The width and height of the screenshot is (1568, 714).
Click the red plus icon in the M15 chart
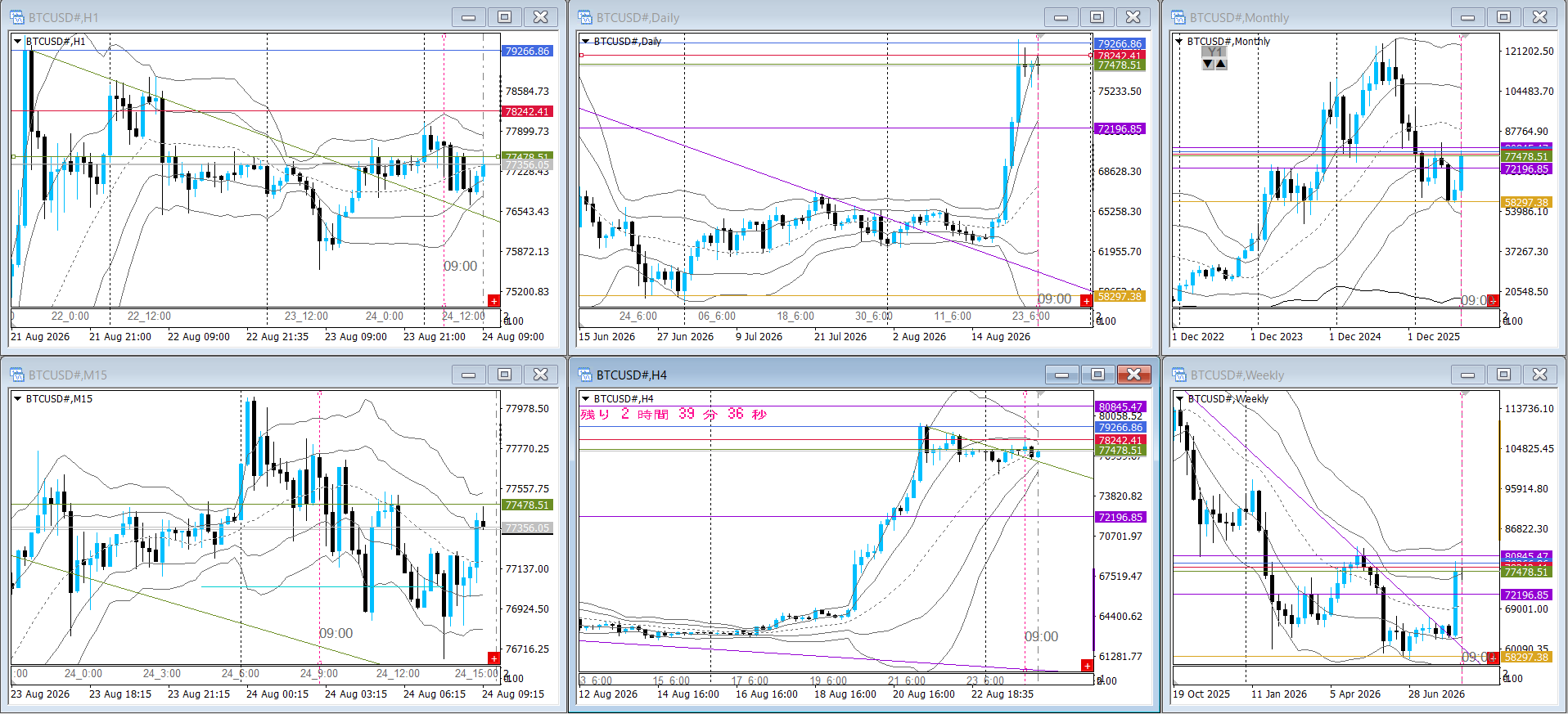pyautogui.click(x=493, y=658)
